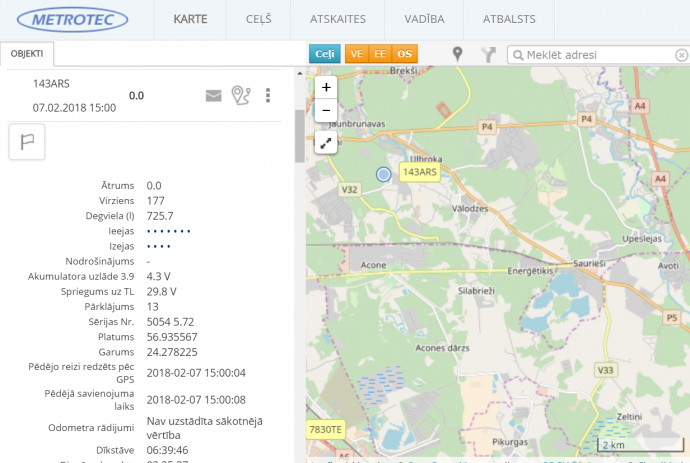Toggle the Ceļi map layer

pos(324,54)
